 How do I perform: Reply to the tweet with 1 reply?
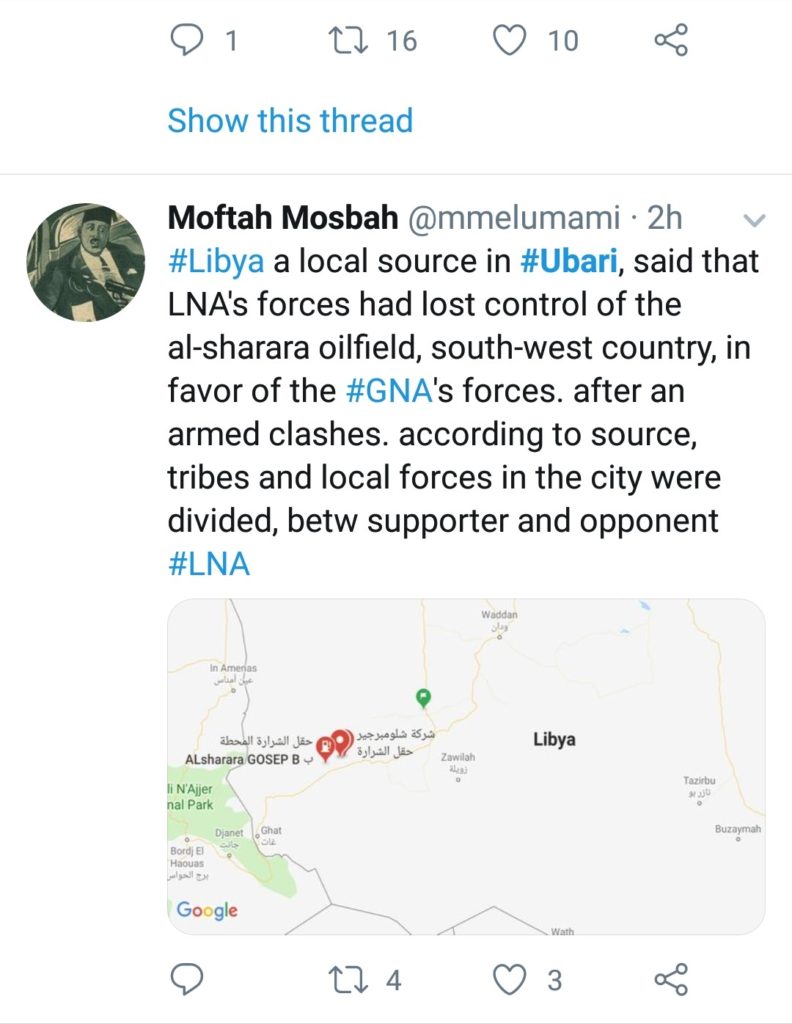coord(187,40)
